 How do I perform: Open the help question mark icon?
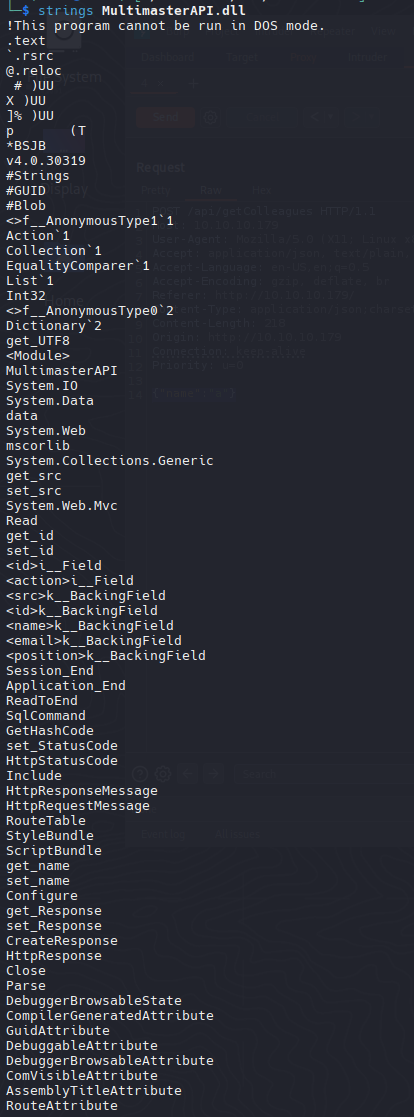[x=141, y=774]
